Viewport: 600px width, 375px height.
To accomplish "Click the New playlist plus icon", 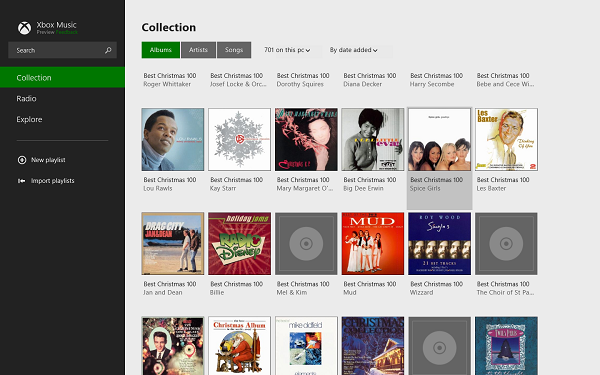I will click(22, 160).
